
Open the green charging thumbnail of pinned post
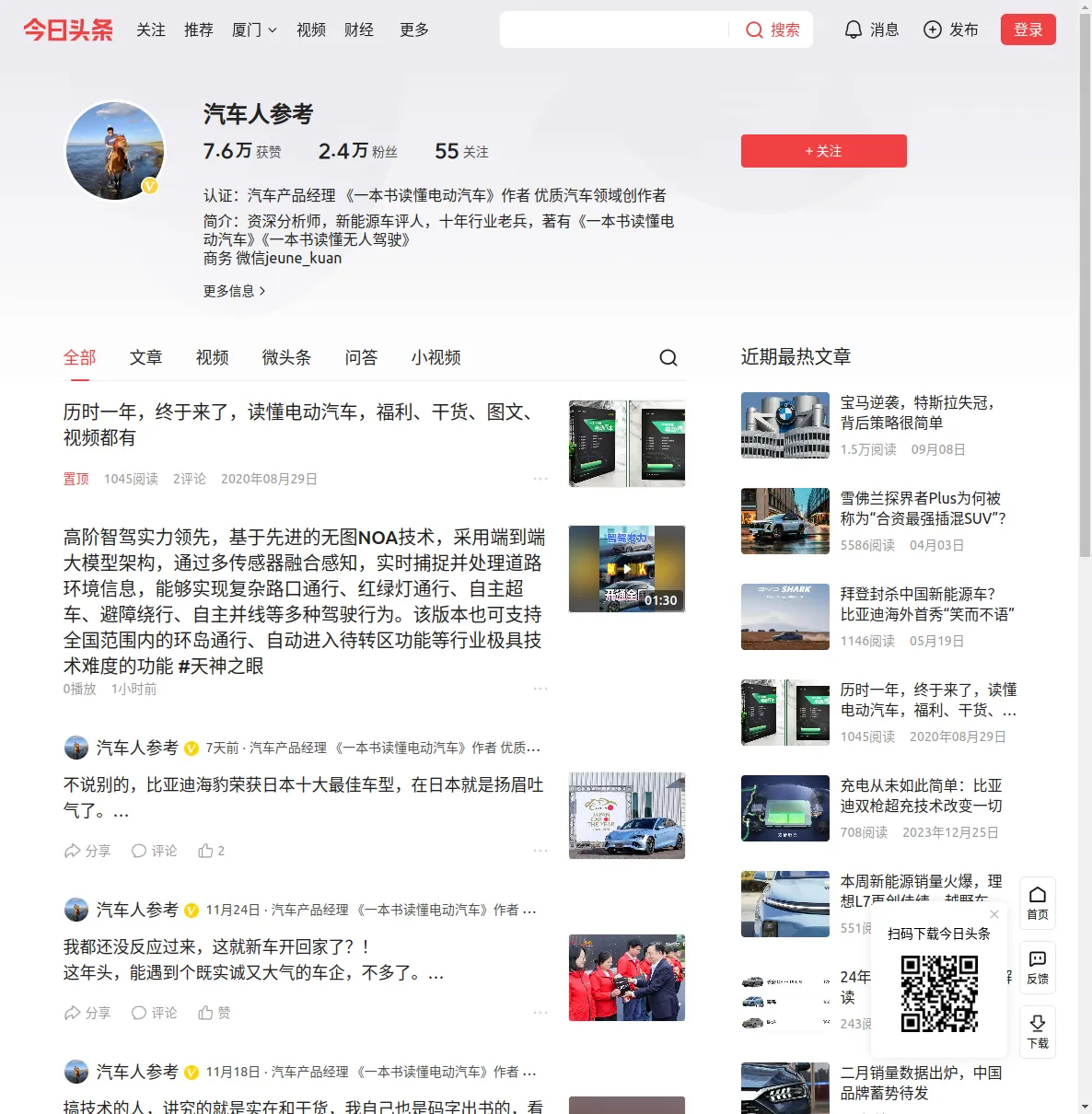(x=627, y=444)
